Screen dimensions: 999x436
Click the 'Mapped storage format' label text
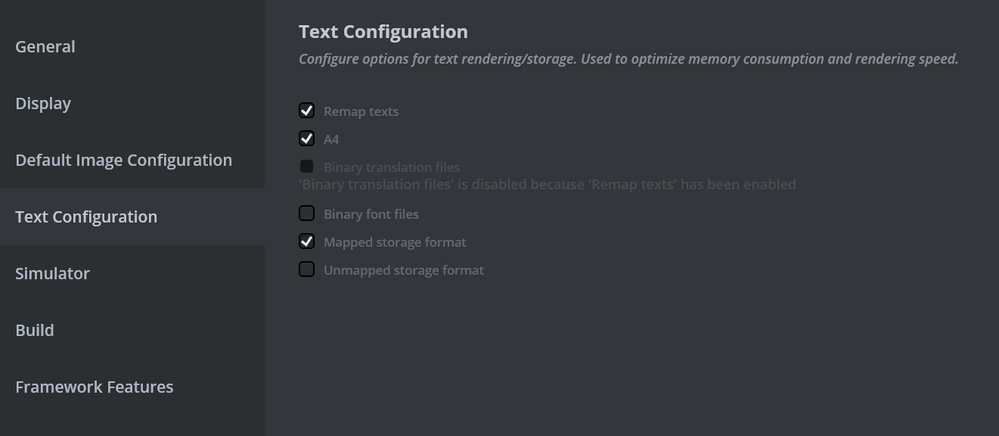click(x=395, y=242)
